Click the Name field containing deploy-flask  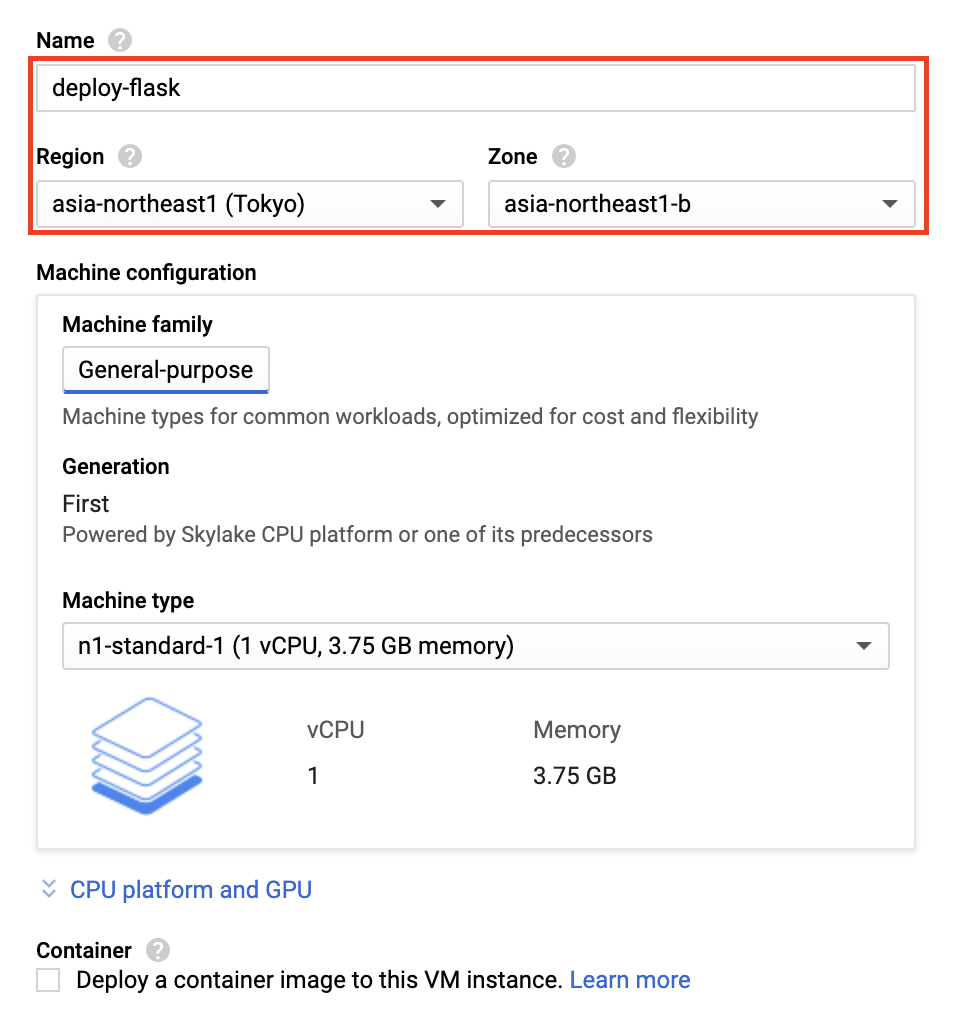[x=476, y=88]
